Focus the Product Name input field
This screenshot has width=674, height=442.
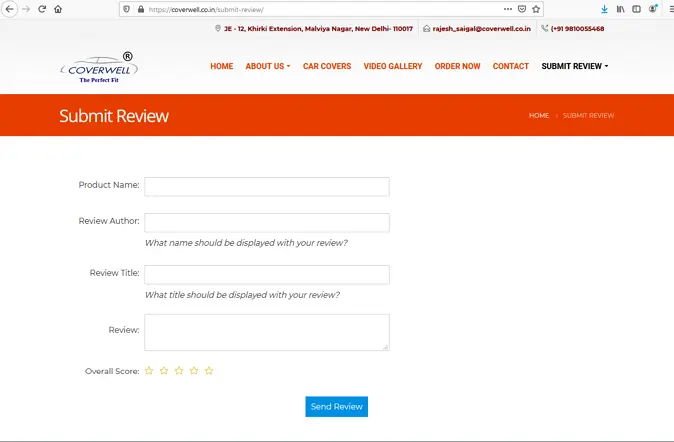[x=266, y=187]
